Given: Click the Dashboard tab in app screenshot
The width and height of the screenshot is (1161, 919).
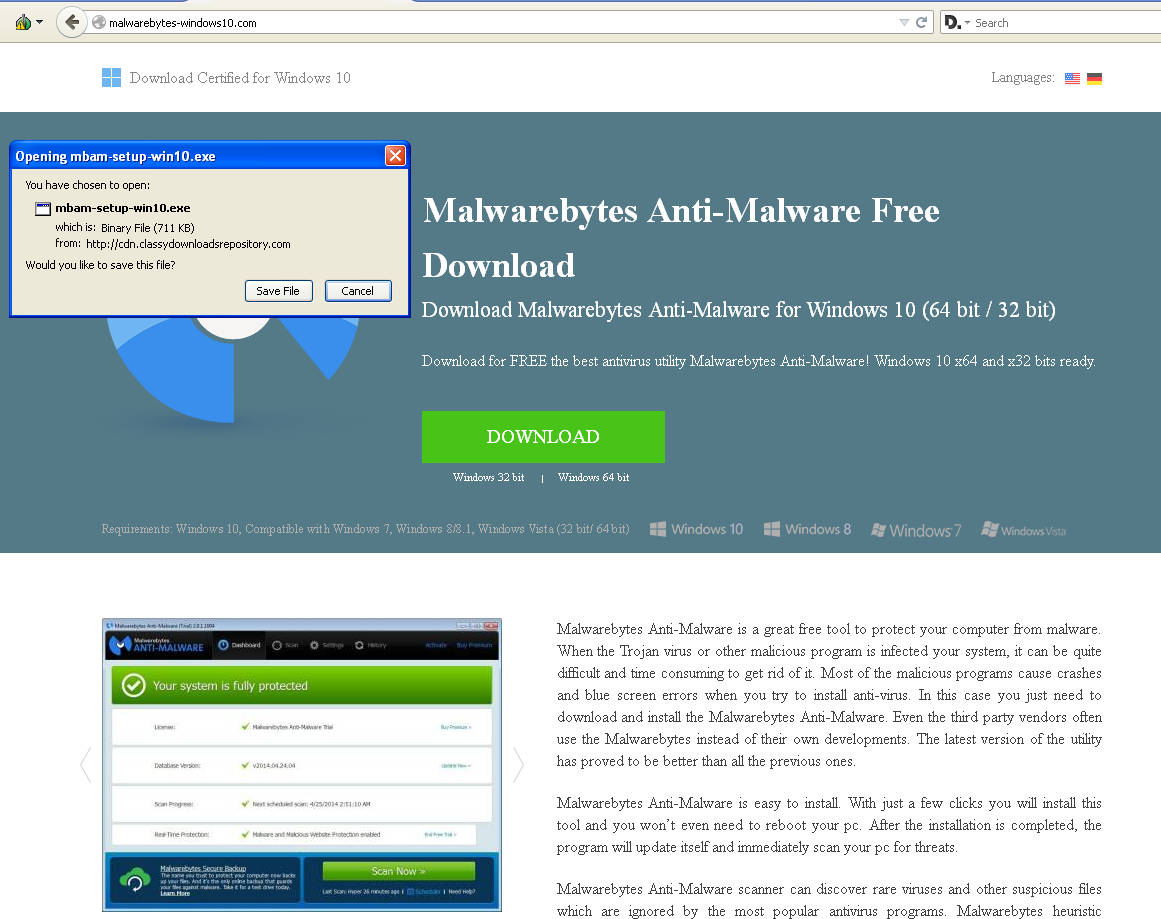Looking at the screenshot, I should [239, 645].
